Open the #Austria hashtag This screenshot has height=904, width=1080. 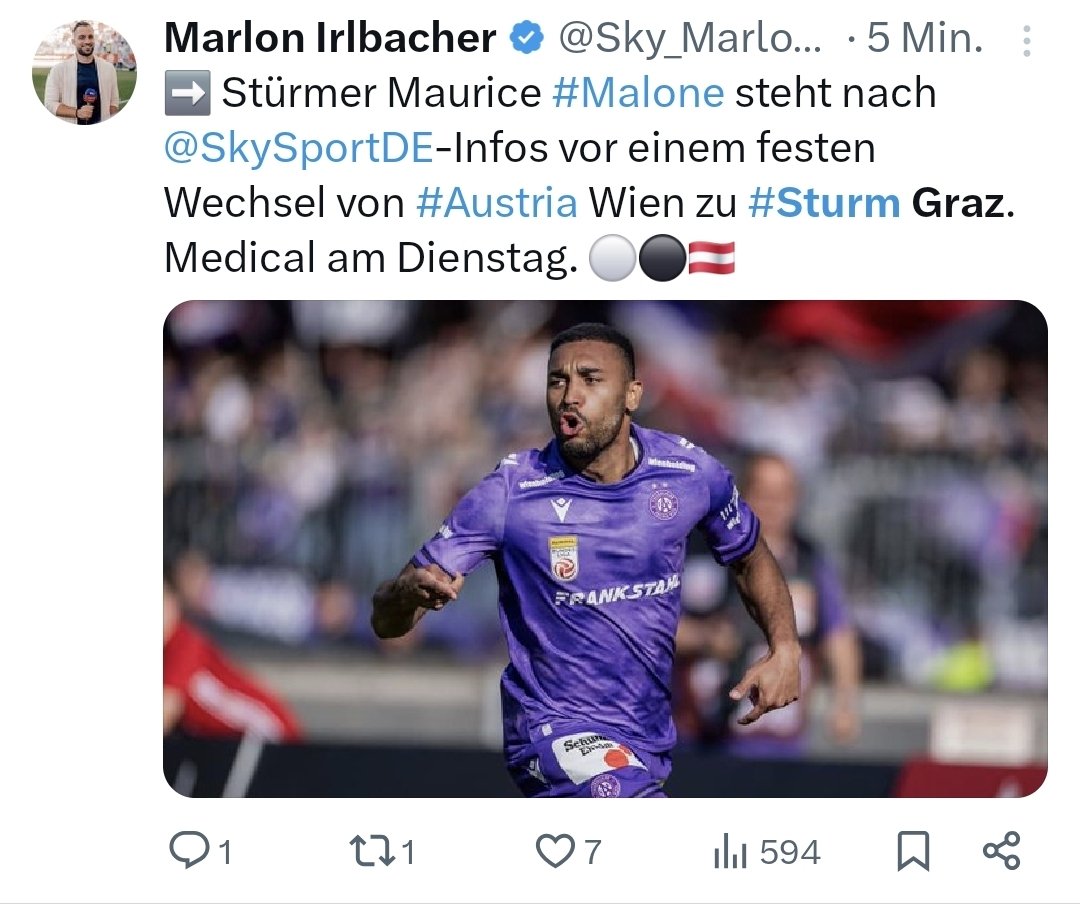497,203
